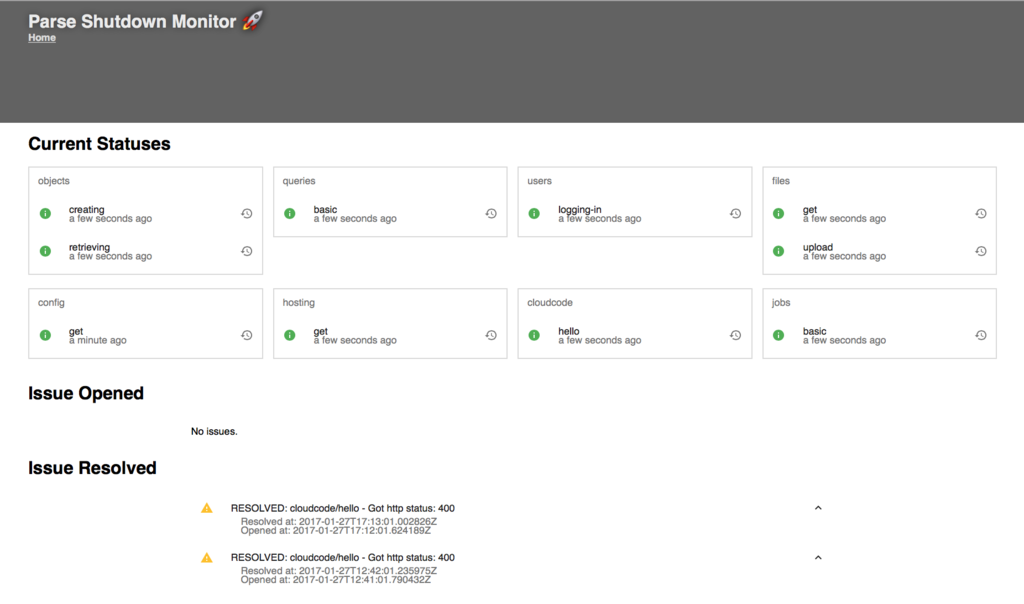View history for files upload check
Viewport: 1024px width, 604px height.
980,251
